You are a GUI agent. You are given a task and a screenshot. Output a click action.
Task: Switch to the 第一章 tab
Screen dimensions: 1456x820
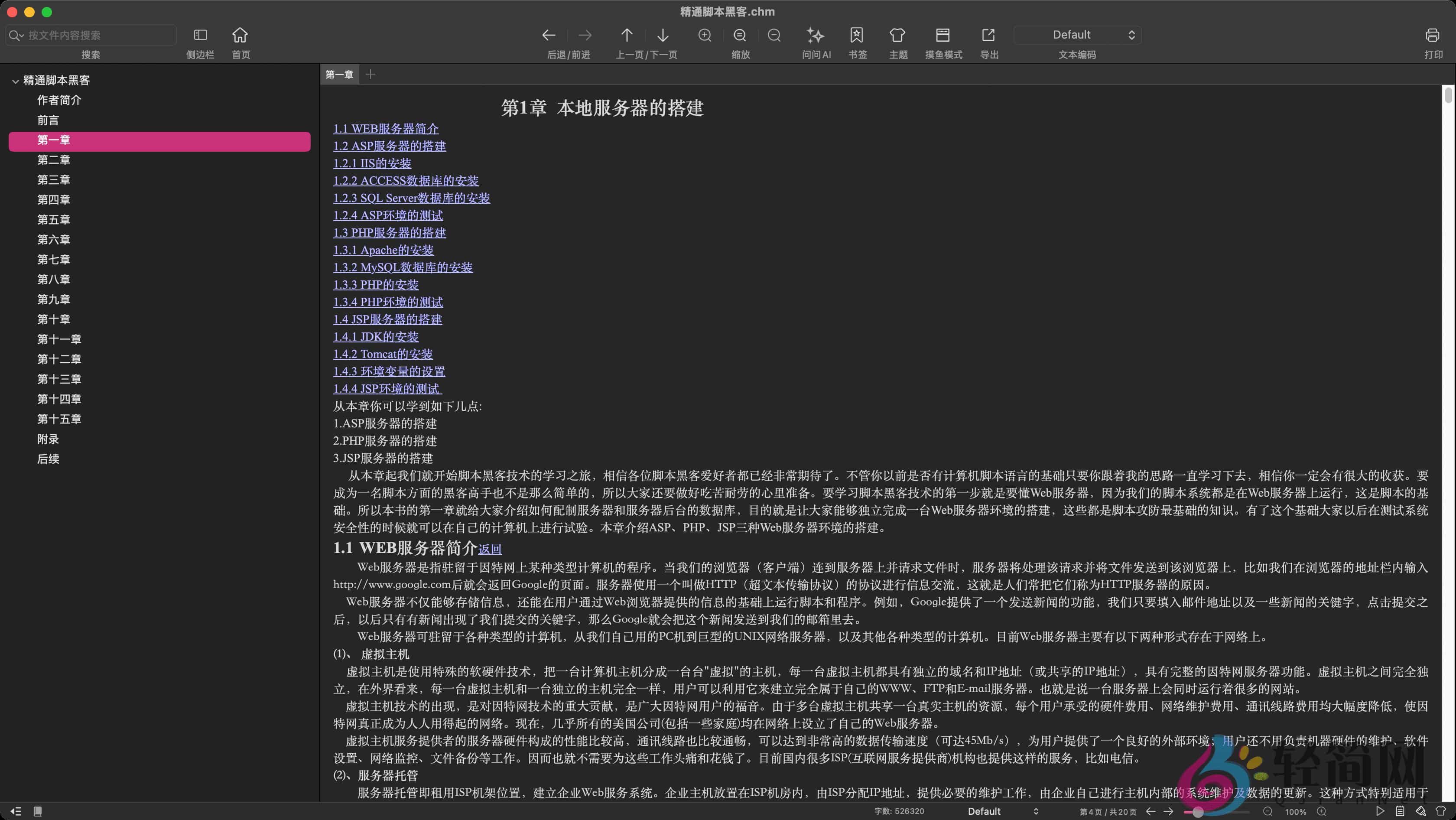click(x=340, y=74)
